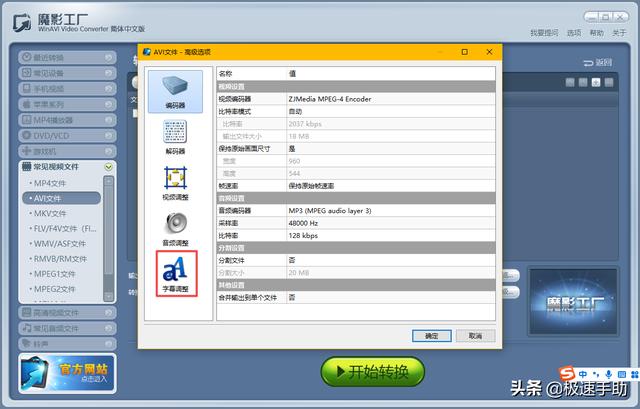Expand the 最近转换 category arrow
640x409 pixels.
(x=109, y=58)
